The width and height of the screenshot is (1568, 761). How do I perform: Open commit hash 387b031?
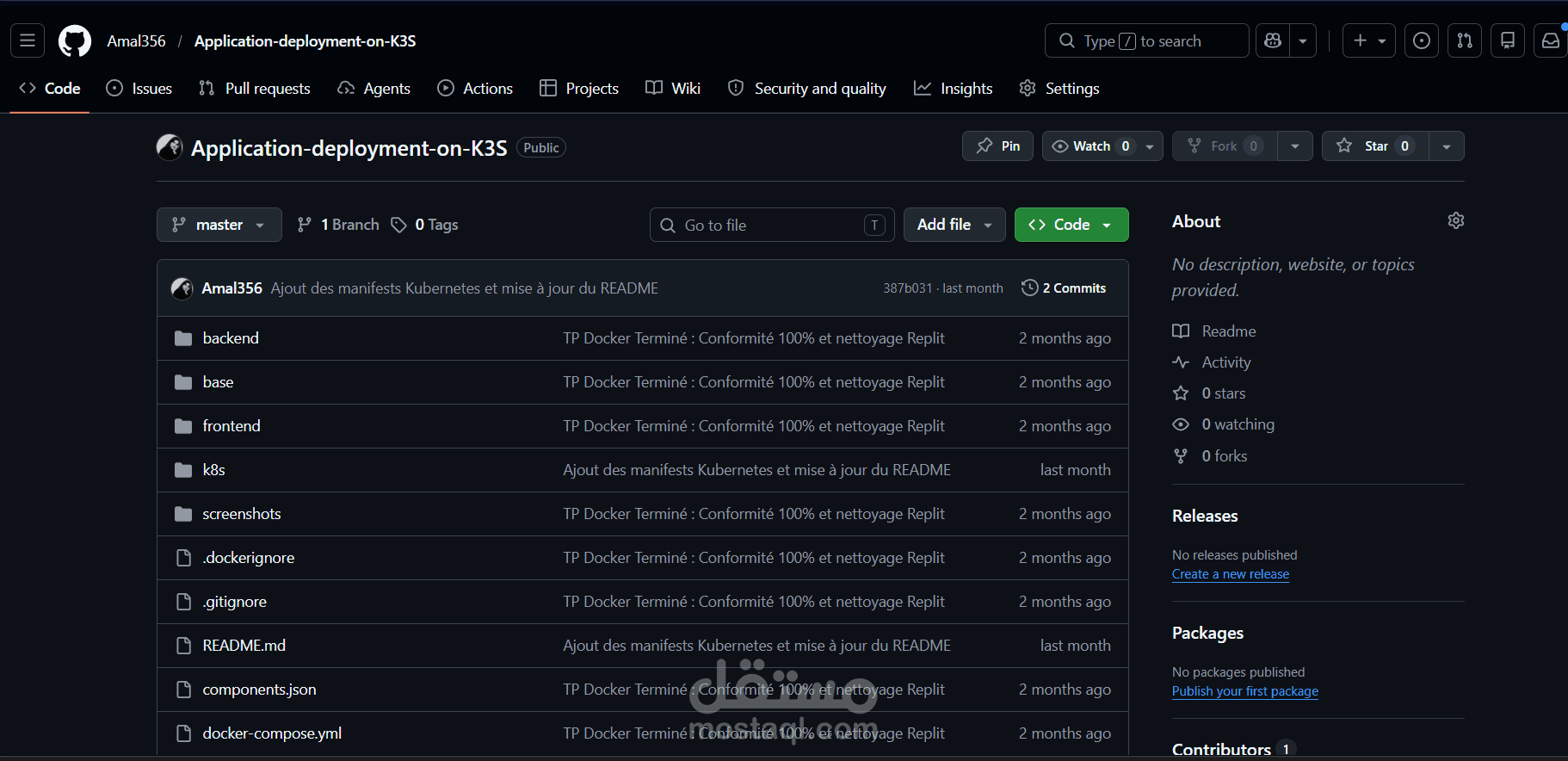click(x=907, y=288)
